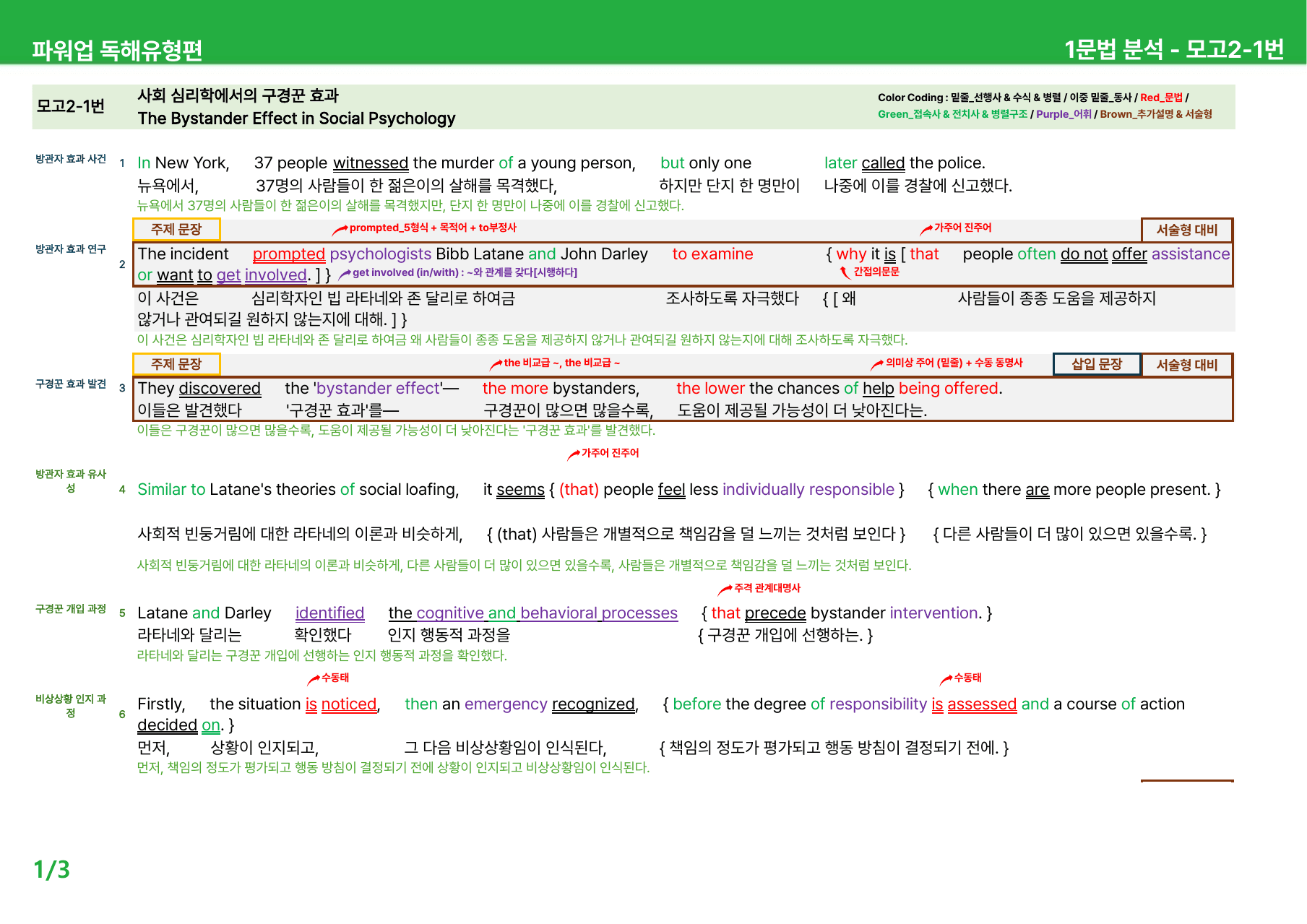
Task: Click the red underlined word 'prompted'
Action: coord(289,254)
